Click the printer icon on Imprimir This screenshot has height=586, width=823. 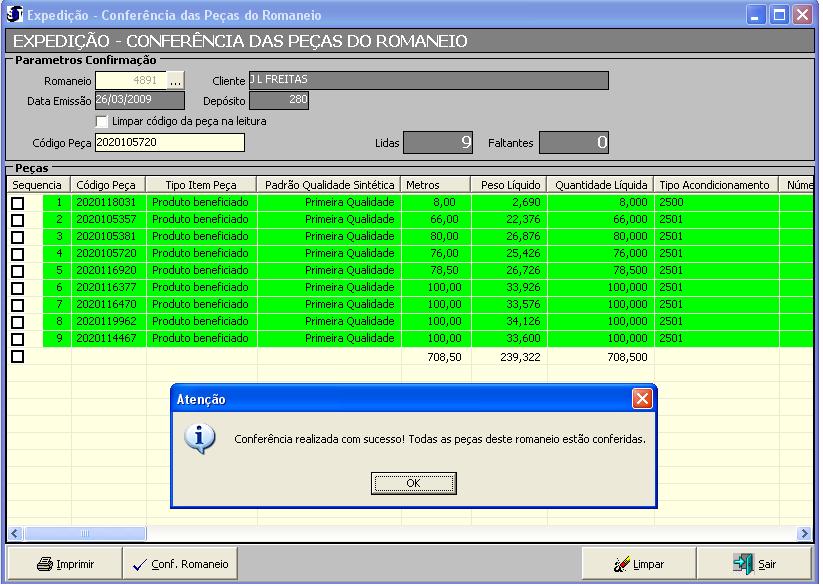[45, 564]
